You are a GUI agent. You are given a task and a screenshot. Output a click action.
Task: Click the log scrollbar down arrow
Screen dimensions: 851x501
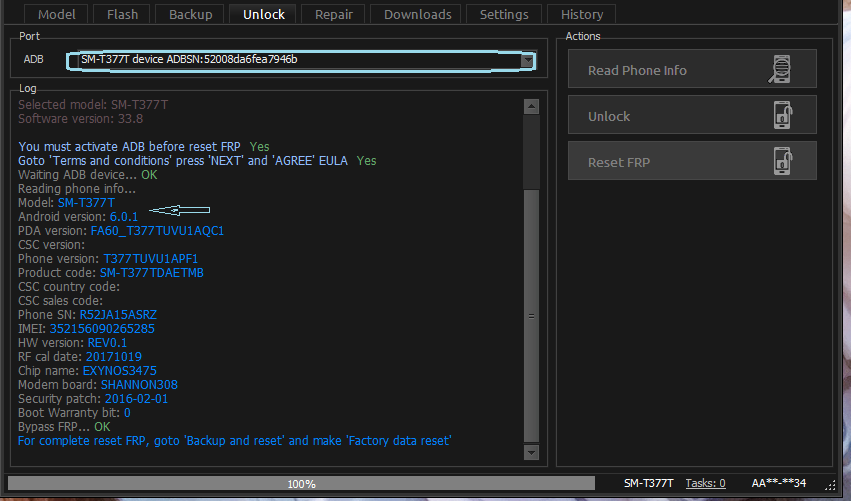click(531, 452)
